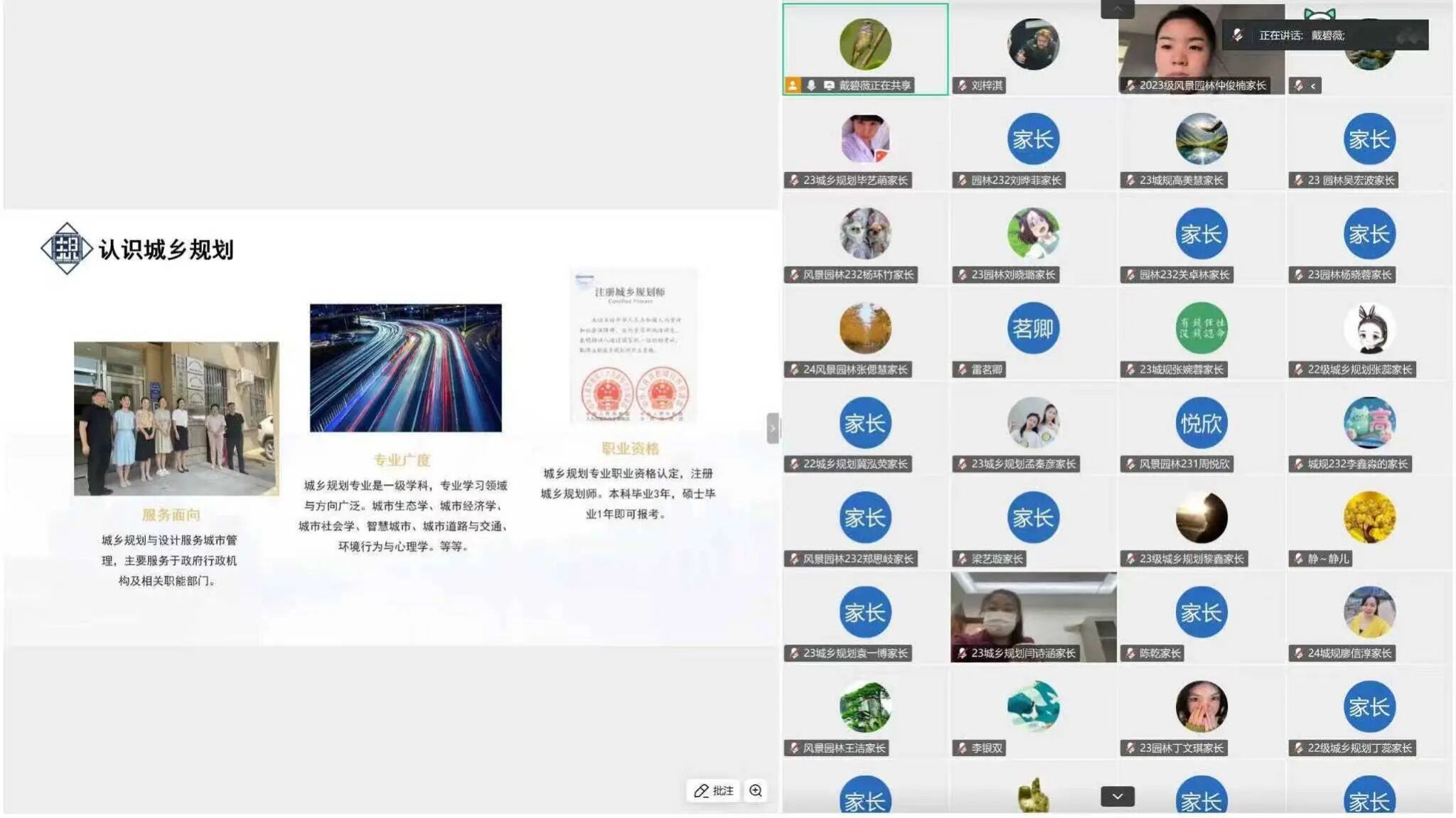Click the light-trail highway image on slide
1456x818 pixels.
pos(405,367)
